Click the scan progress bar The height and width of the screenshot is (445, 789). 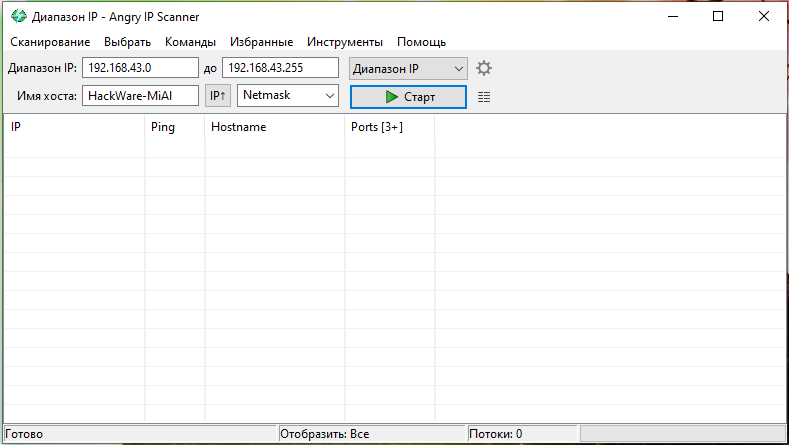pos(683,433)
